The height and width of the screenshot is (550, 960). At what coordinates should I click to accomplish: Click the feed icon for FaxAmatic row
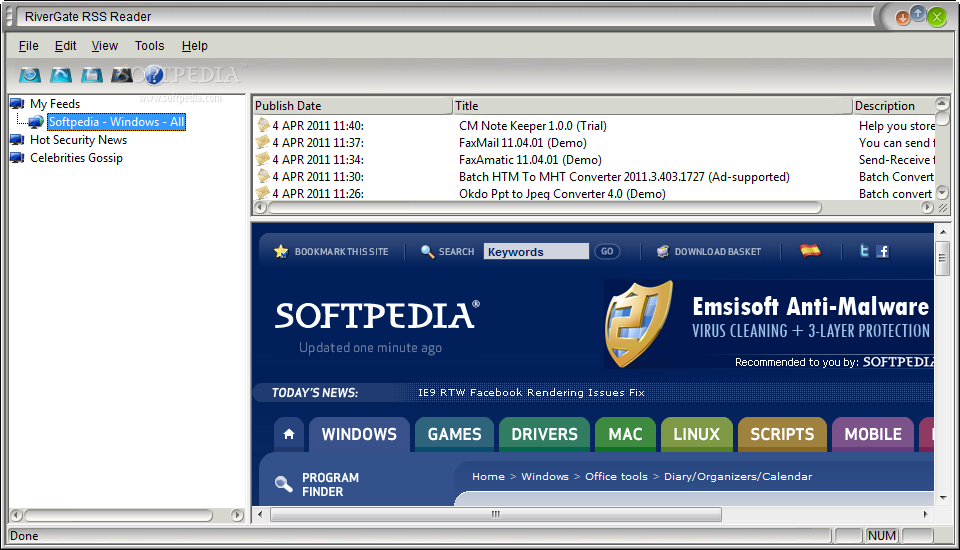pyautogui.click(x=263, y=159)
